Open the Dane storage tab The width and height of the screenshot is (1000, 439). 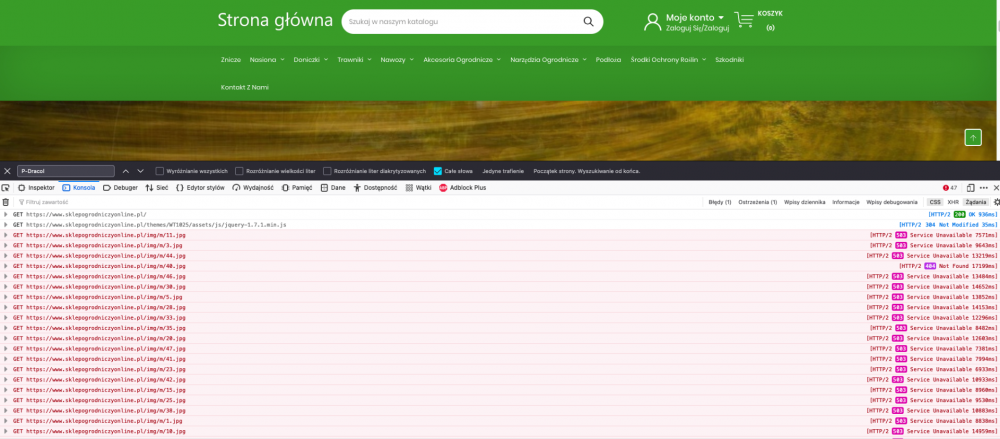click(333, 188)
